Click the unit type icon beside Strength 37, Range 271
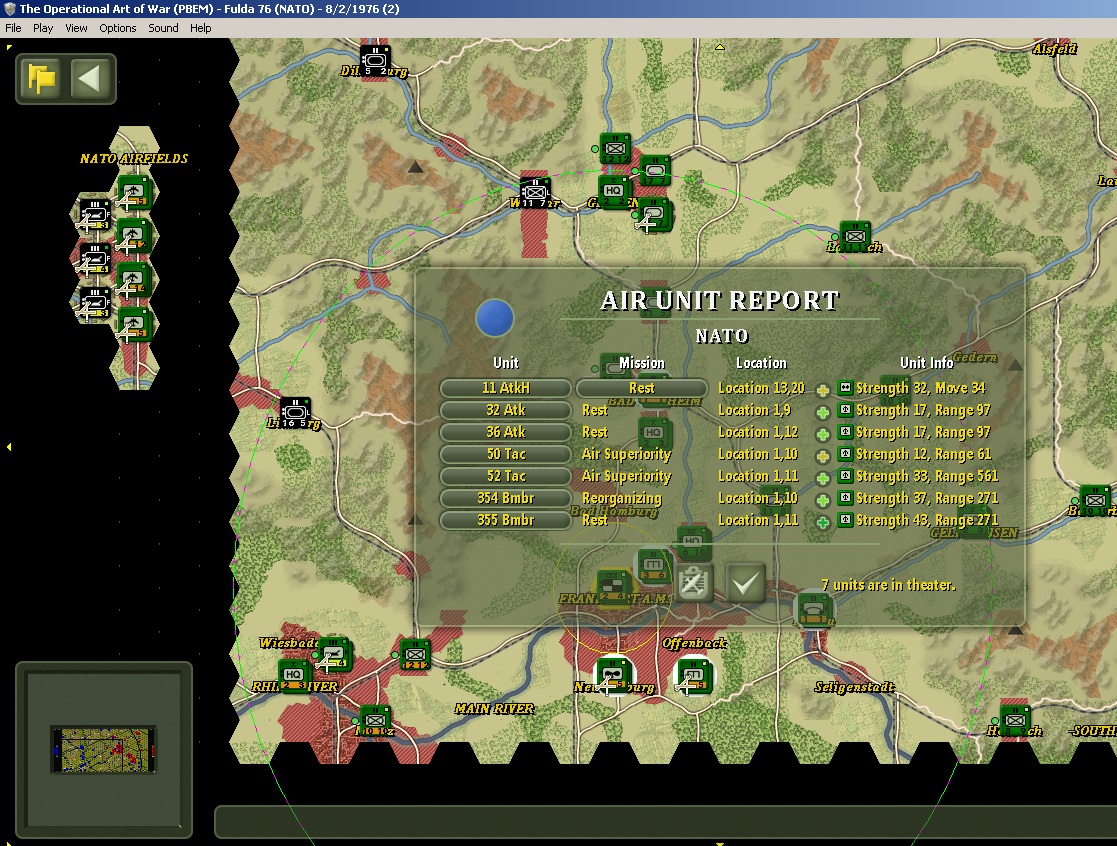 tap(845, 498)
